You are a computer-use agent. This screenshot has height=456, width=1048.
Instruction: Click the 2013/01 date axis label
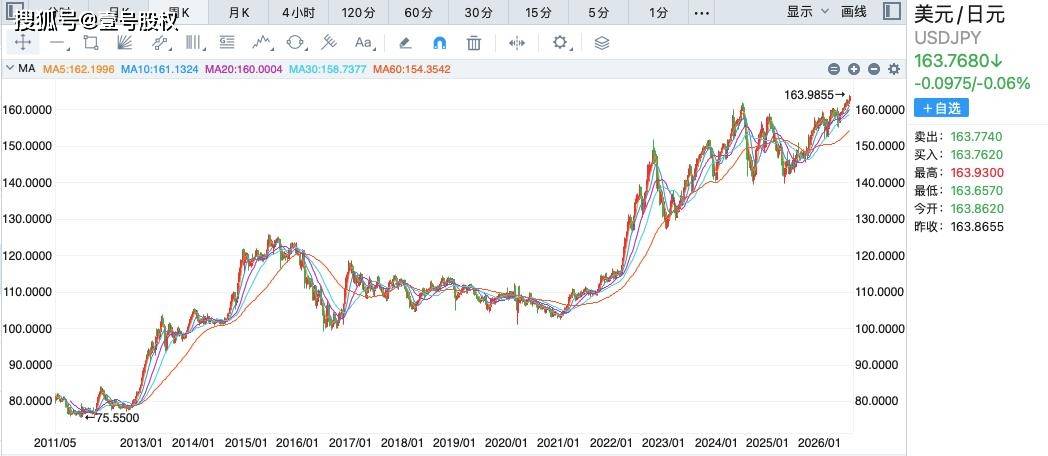(x=140, y=443)
